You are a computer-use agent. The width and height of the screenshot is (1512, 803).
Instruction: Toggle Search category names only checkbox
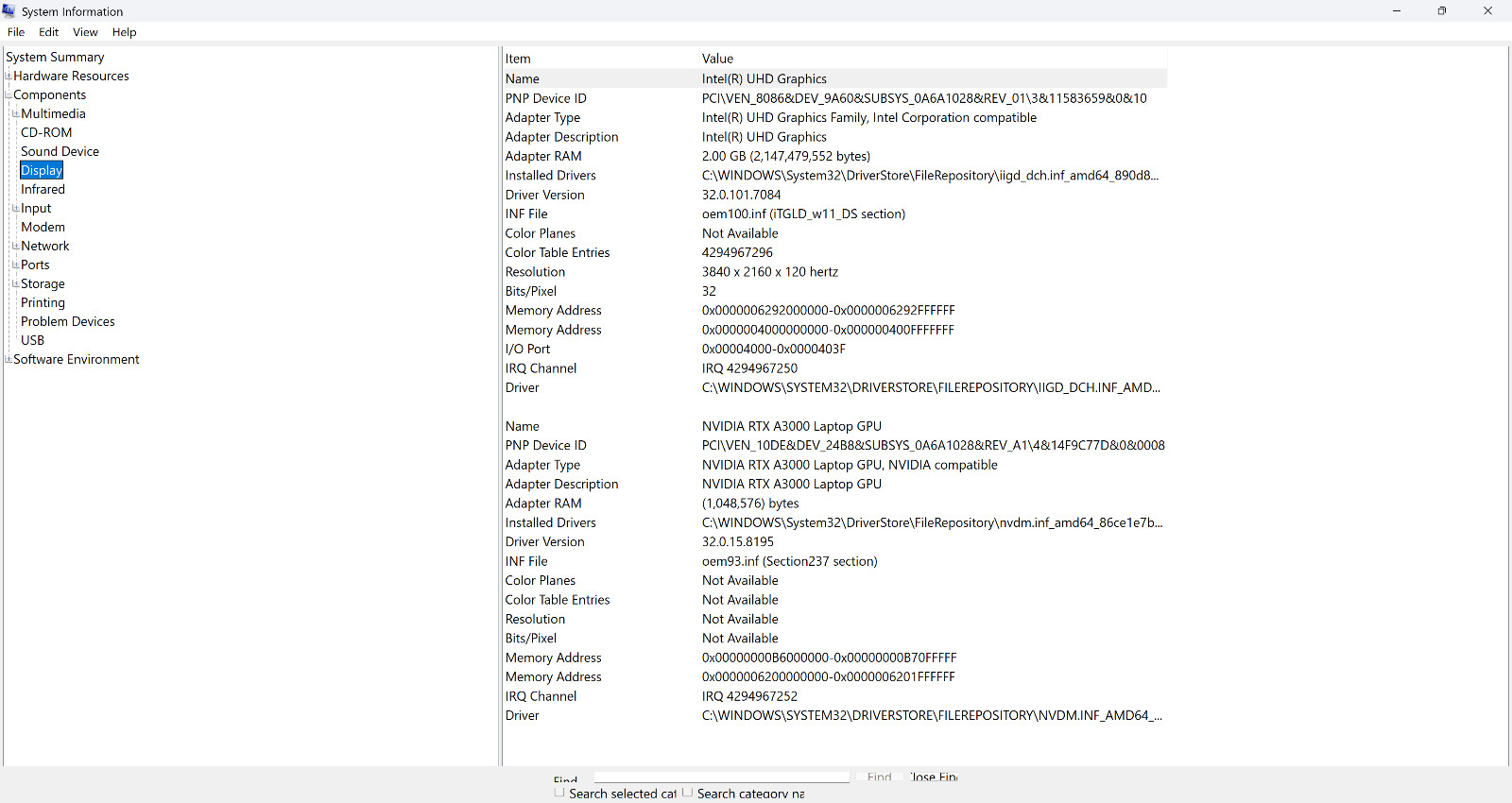pyautogui.click(x=687, y=793)
